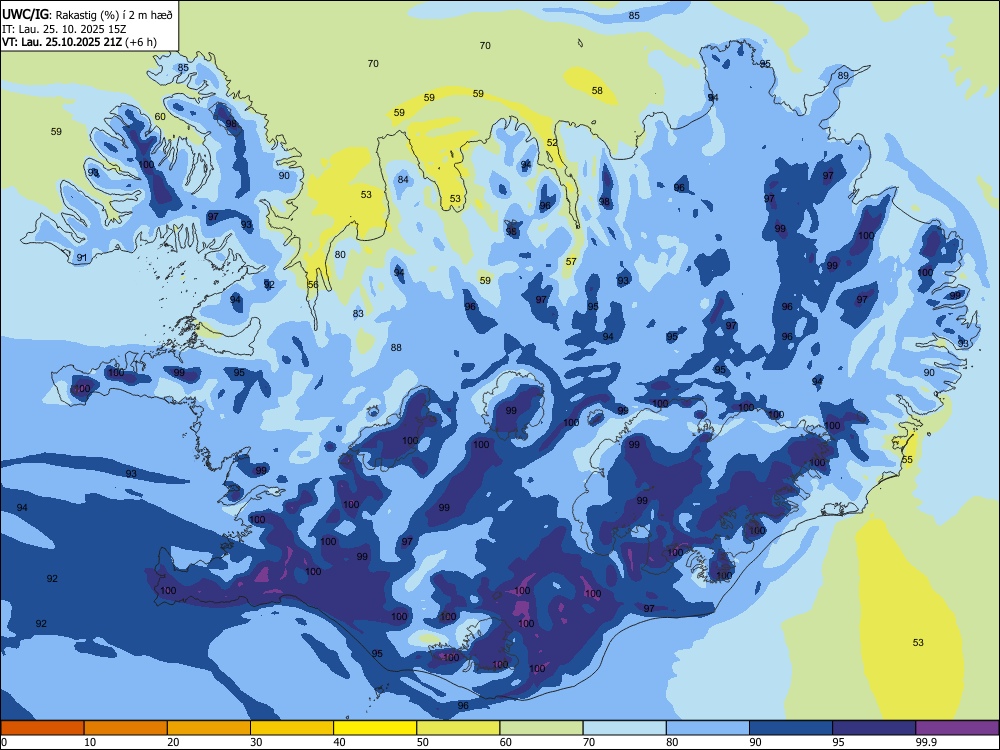Click the 'UWC/IG: Rakastig (%) í 2 m hæð' title
1000x750 pixels.
[x=87, y=14]
